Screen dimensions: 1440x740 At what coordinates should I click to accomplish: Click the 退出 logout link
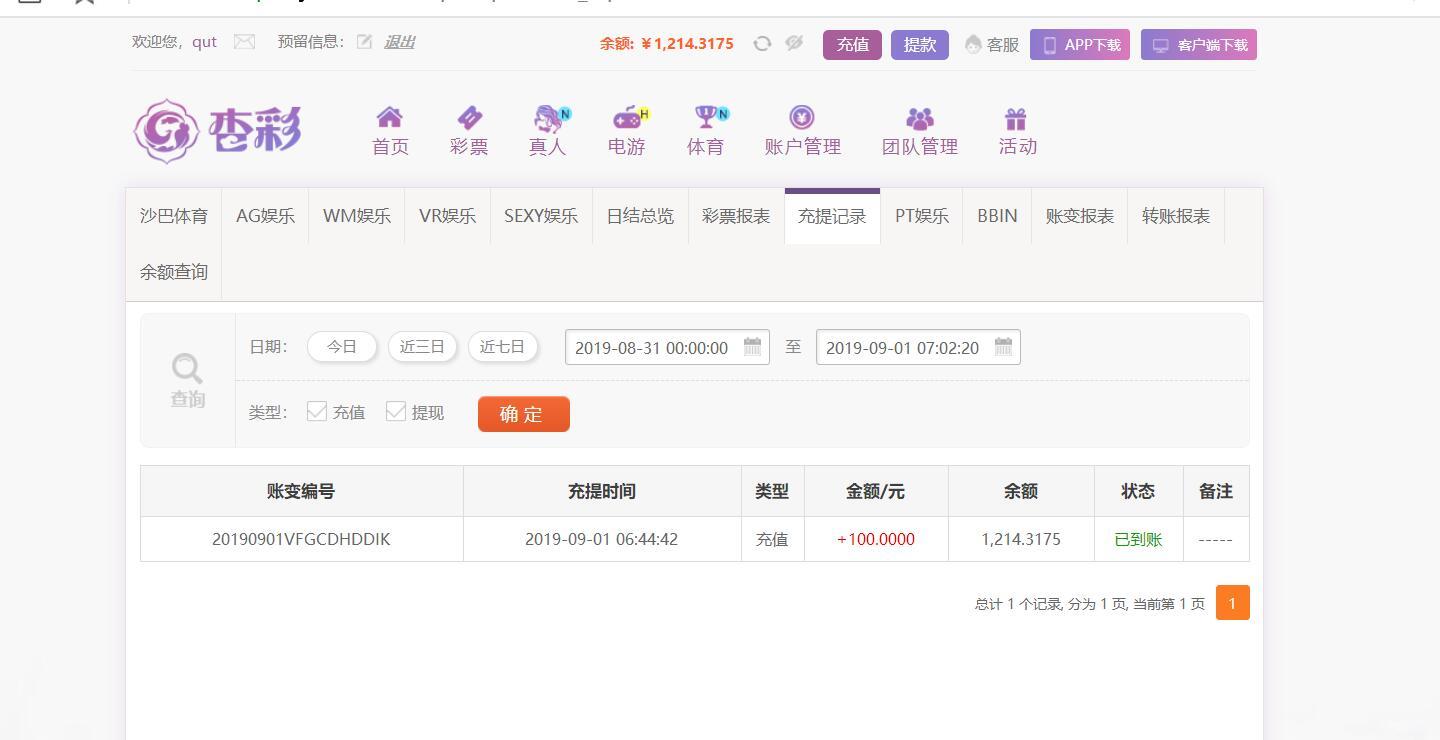[x=399, y=42]
